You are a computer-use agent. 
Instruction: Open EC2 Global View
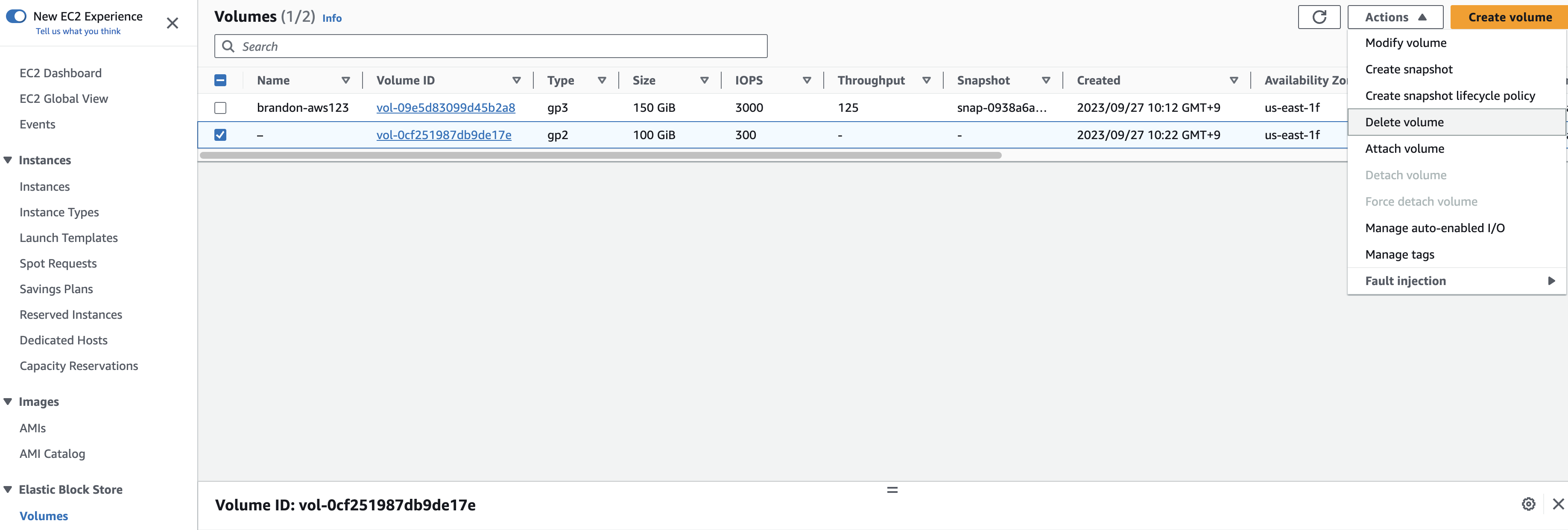point(63,99)
